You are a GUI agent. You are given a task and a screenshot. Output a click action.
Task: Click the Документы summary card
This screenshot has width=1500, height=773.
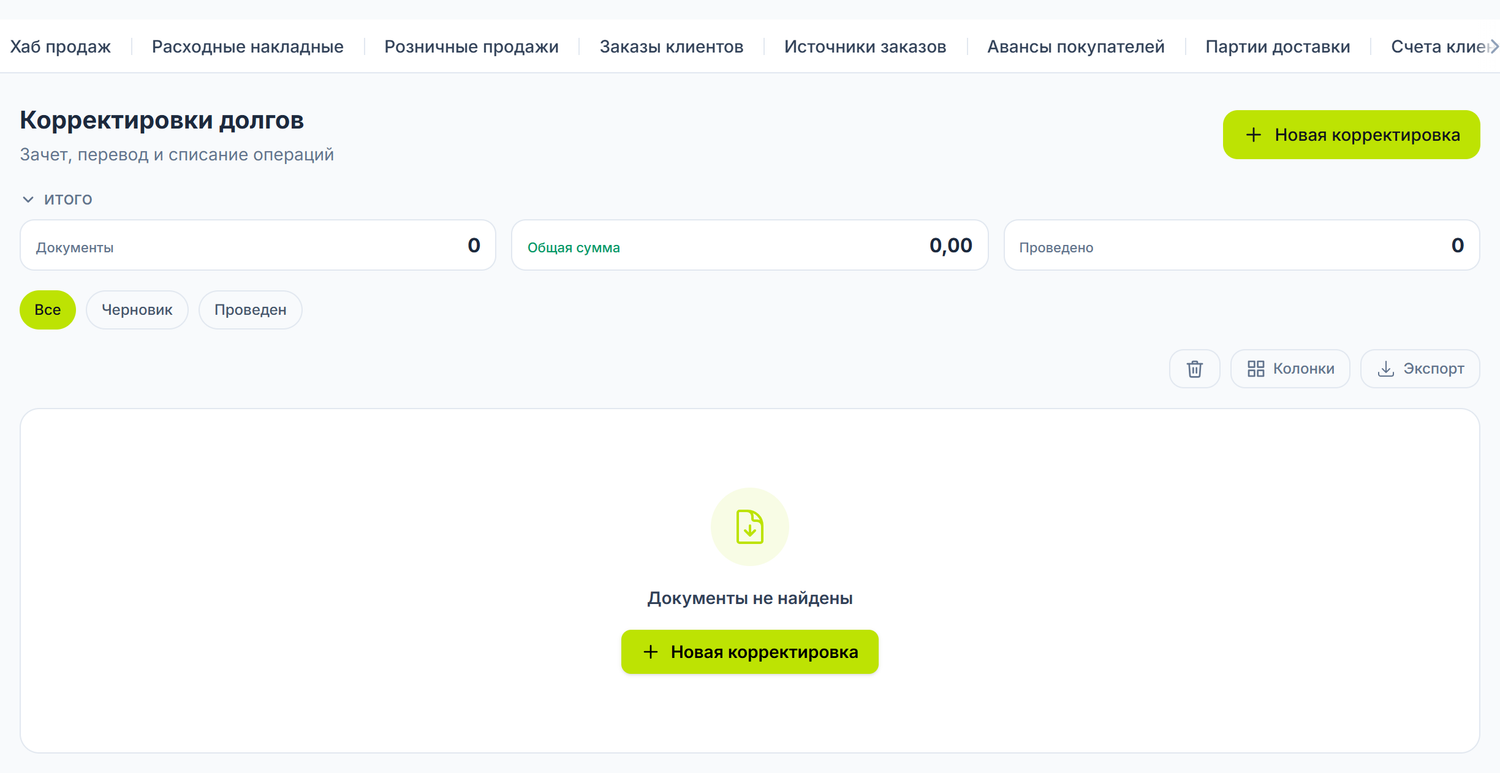point(258,246)
